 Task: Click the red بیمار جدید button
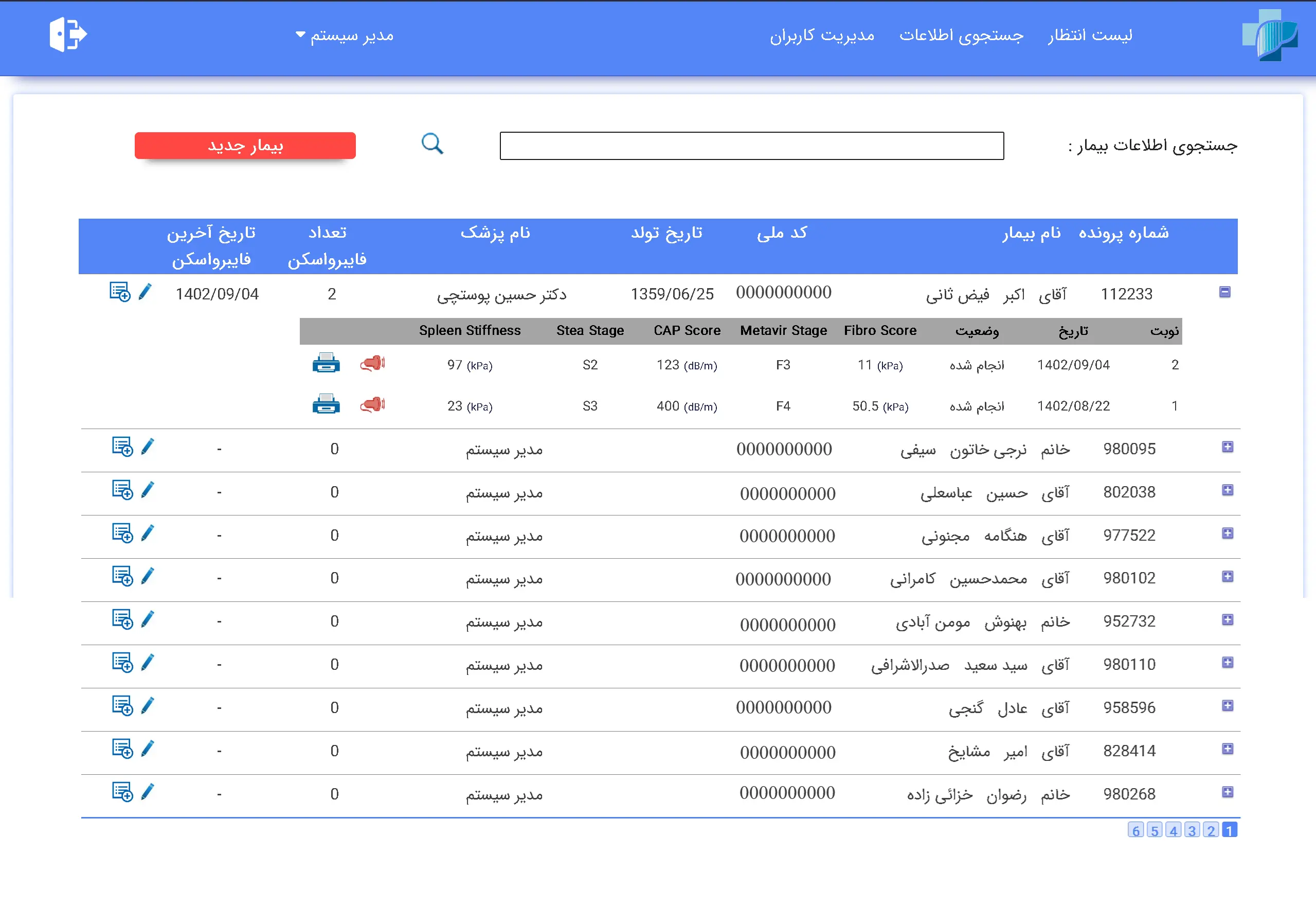tap(245, 146)
